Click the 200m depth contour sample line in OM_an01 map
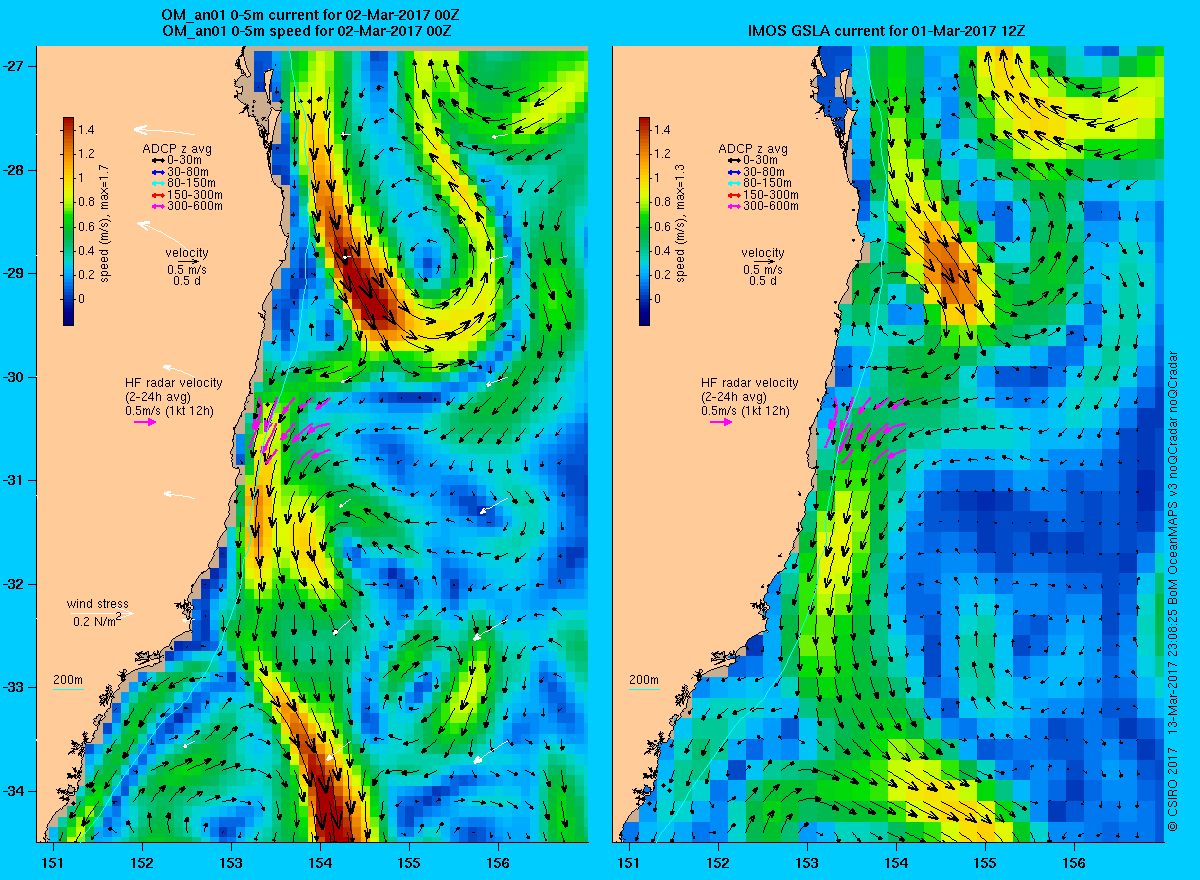The width and height of the screenshot is (1200, 880). pyautogui.click(x=67, y=689)
